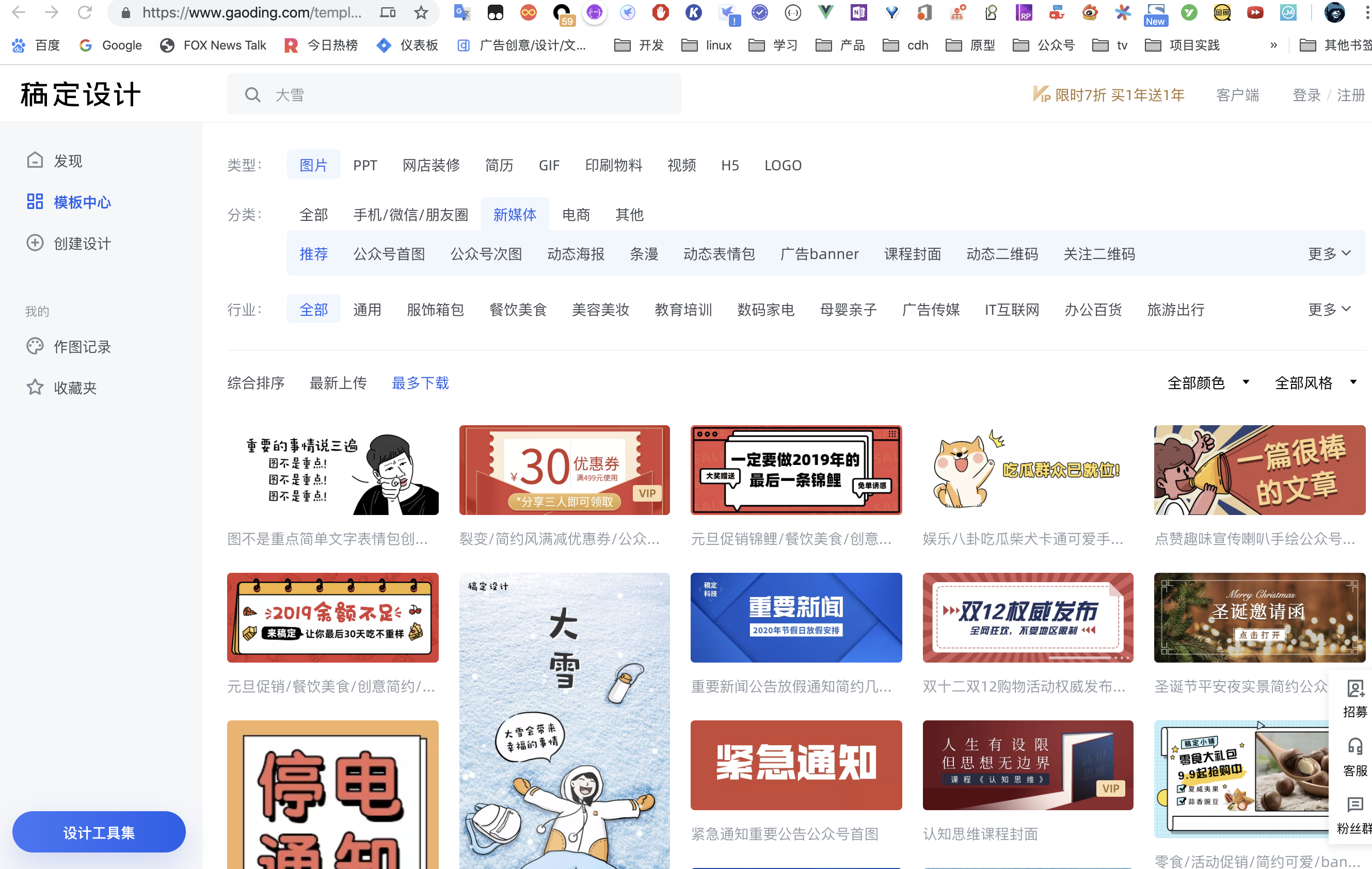1372x869 pixels.
Task: Click the search magnifier icon
Action: (252, 94)
